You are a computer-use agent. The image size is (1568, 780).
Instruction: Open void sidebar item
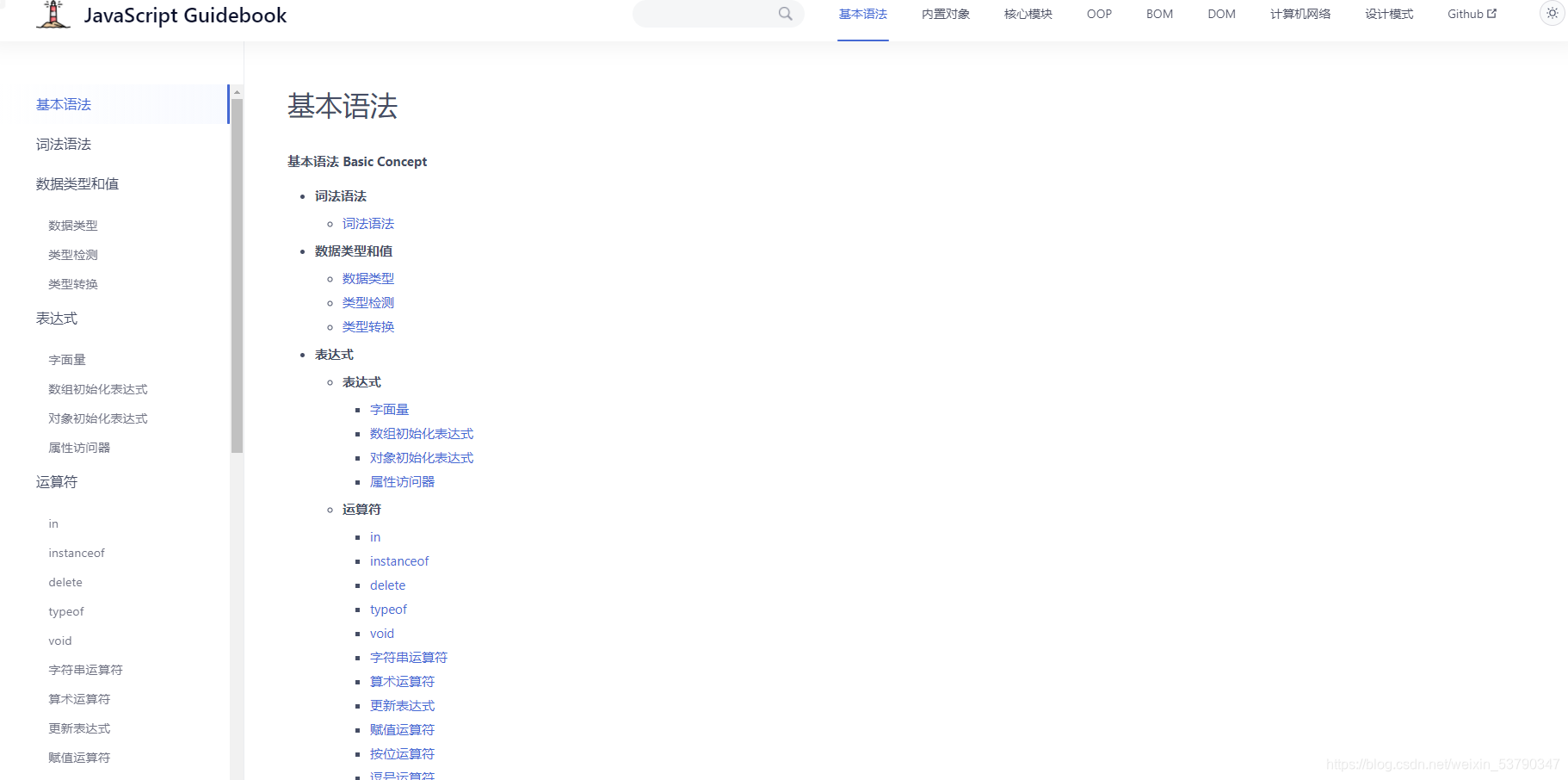tap(60, 641)
